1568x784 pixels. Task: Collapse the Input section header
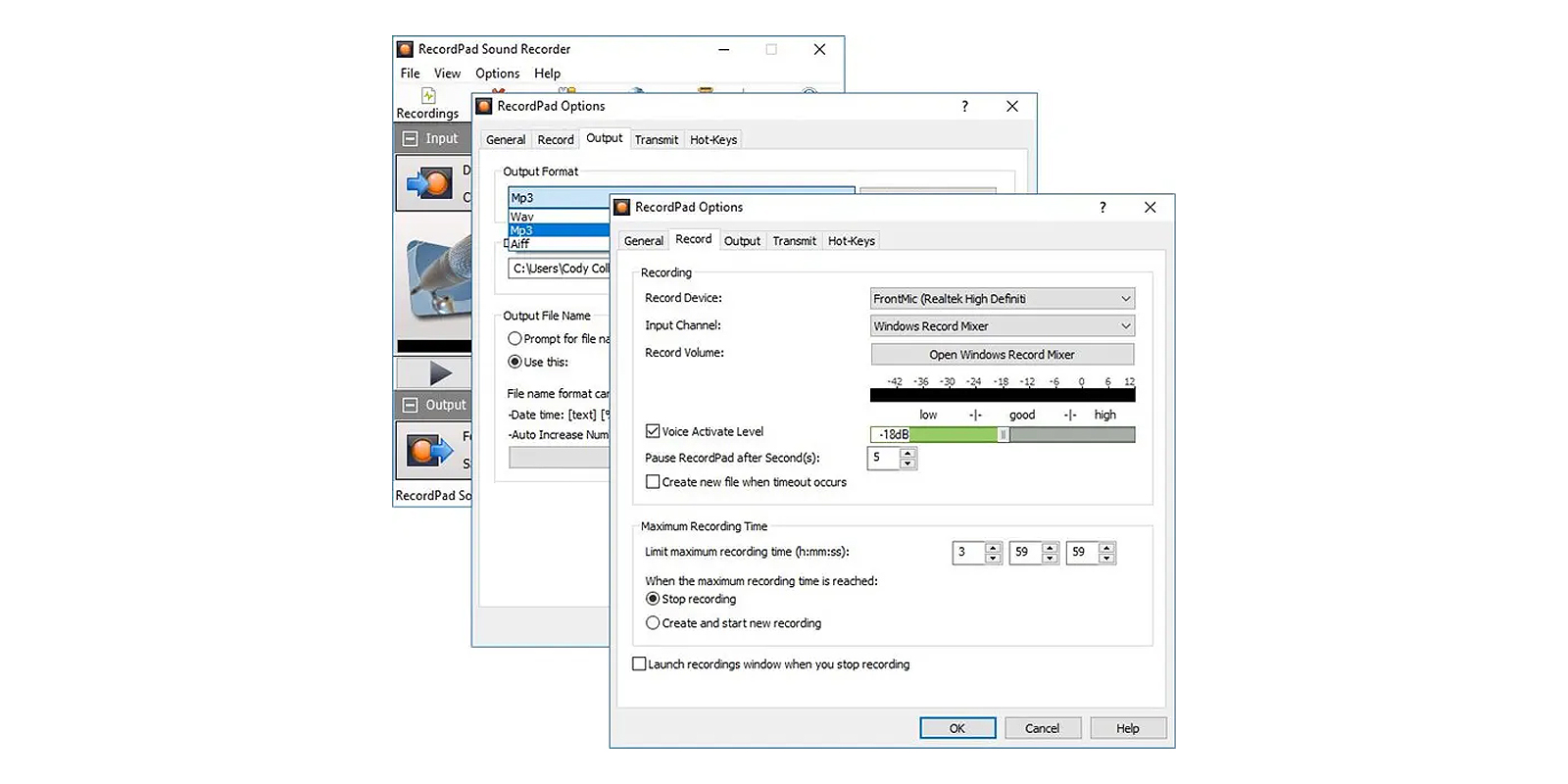pos(411,139)
